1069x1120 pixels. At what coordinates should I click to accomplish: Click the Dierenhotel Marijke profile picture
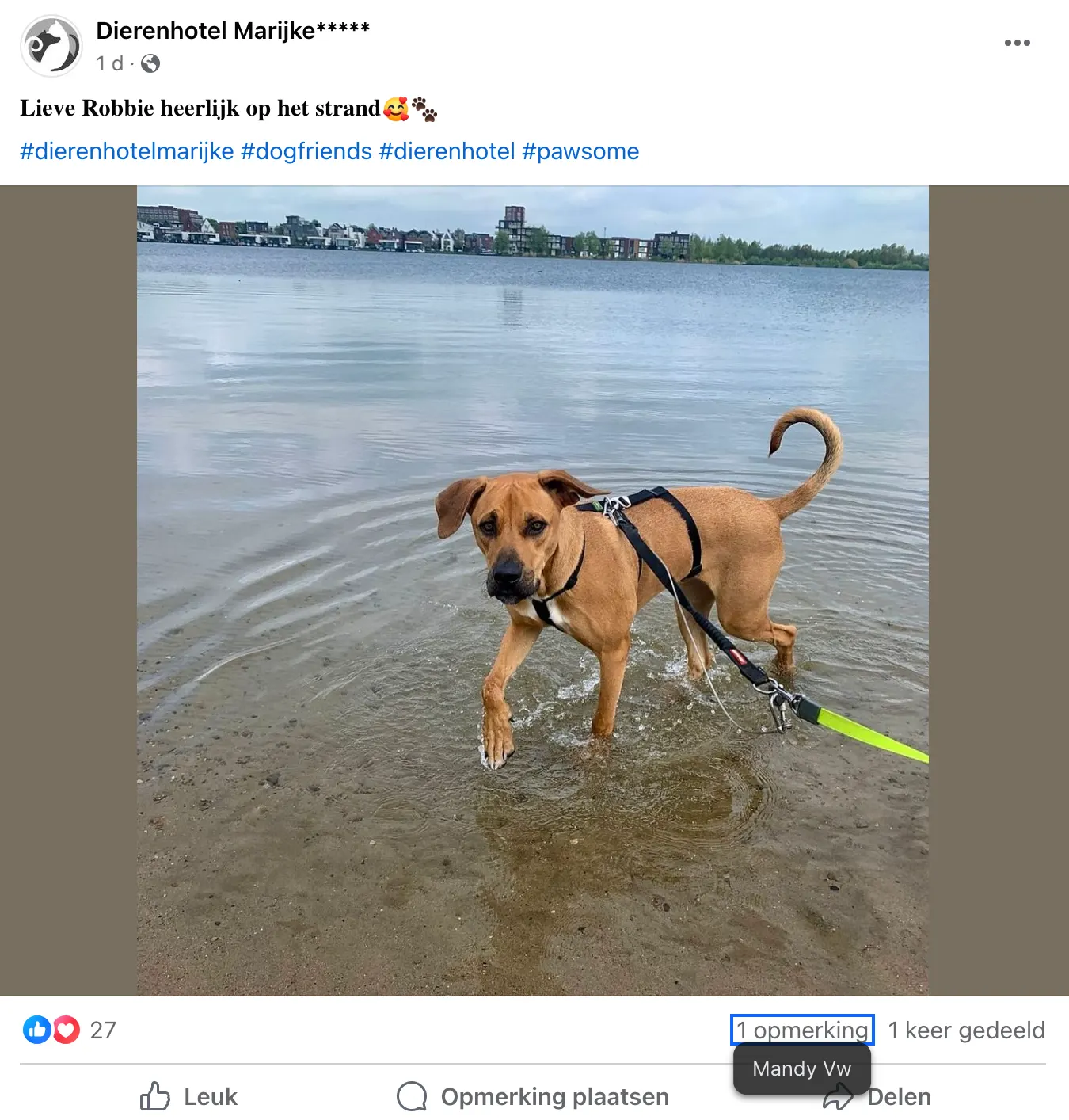coord(51,46)
